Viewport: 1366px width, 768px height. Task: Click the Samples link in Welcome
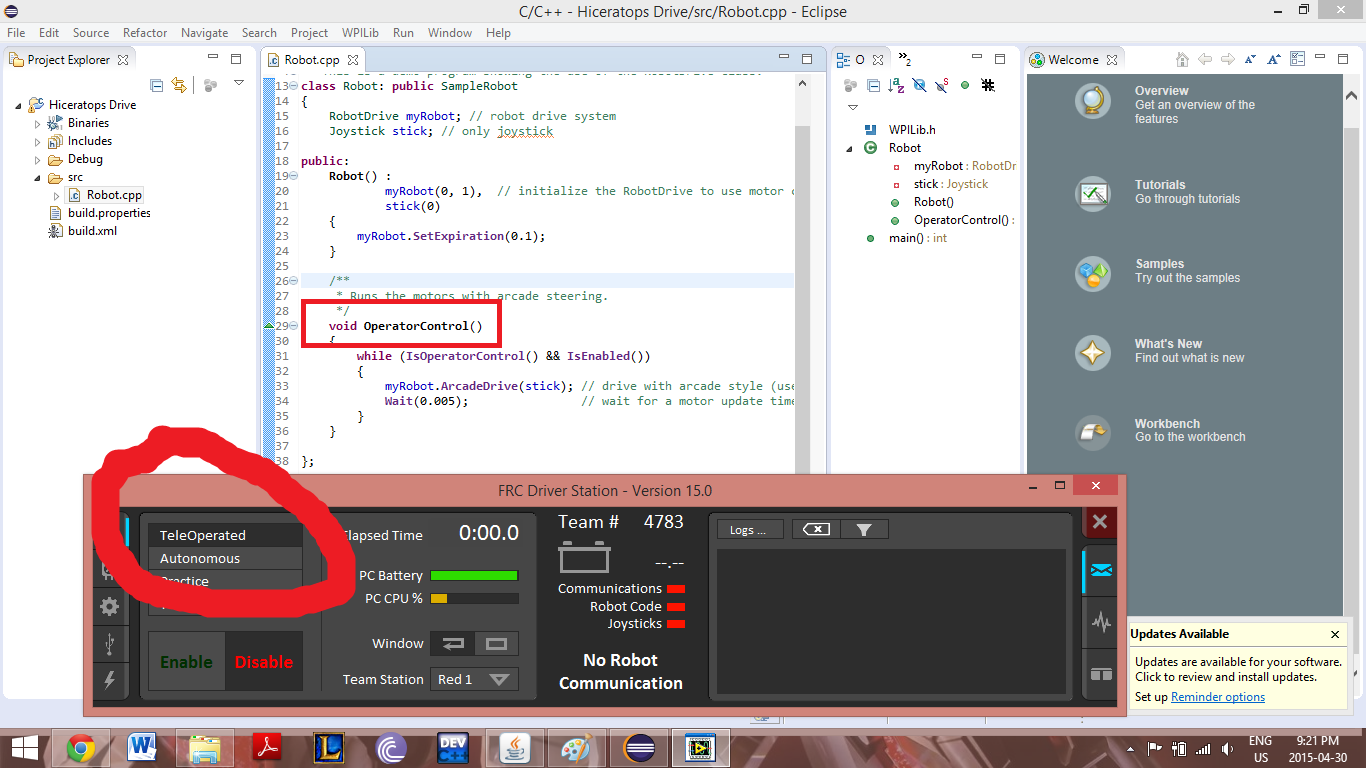1159,264
